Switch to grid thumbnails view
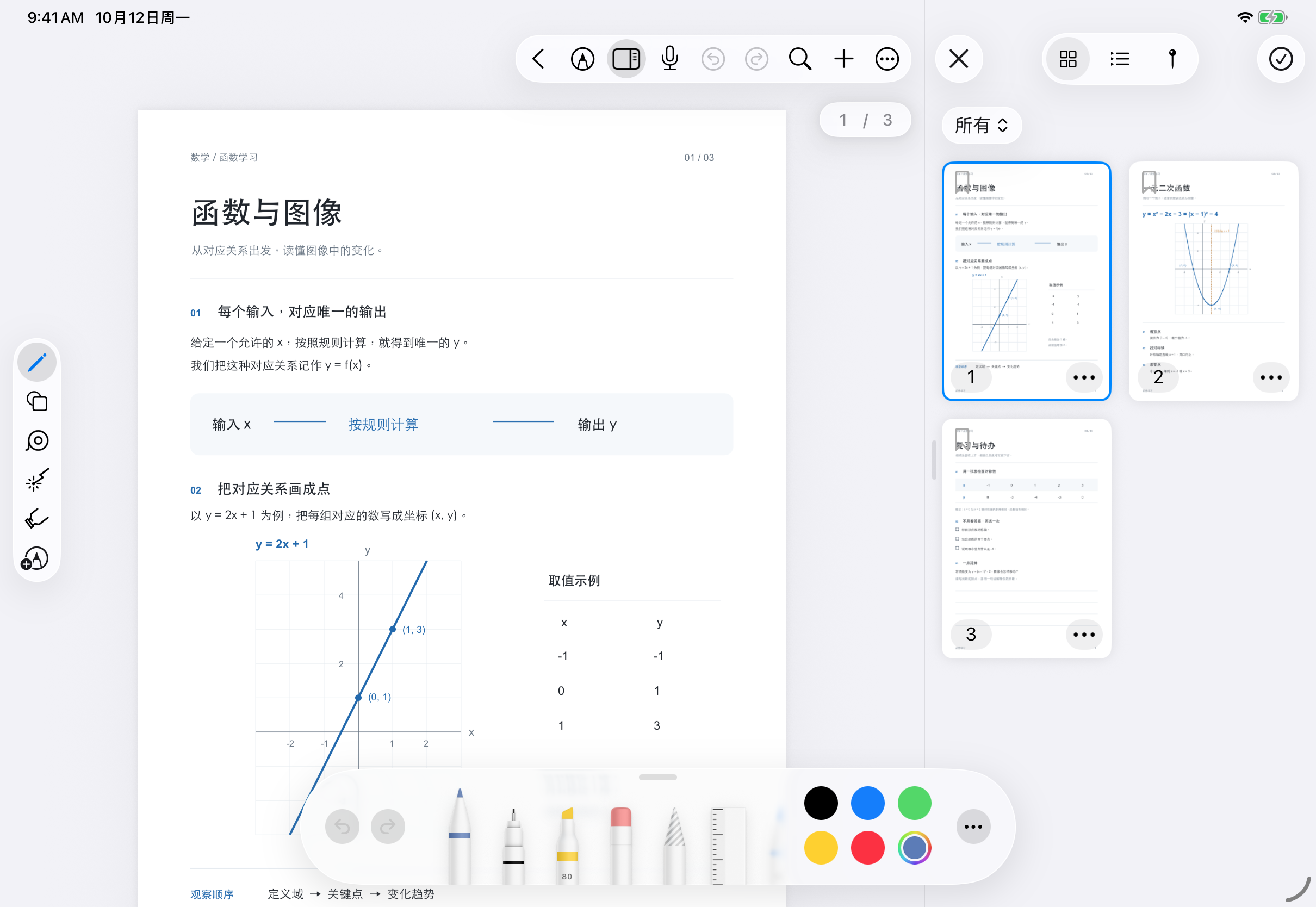Viewport: 1316px width, 907px height. [x=1068, y=59]
